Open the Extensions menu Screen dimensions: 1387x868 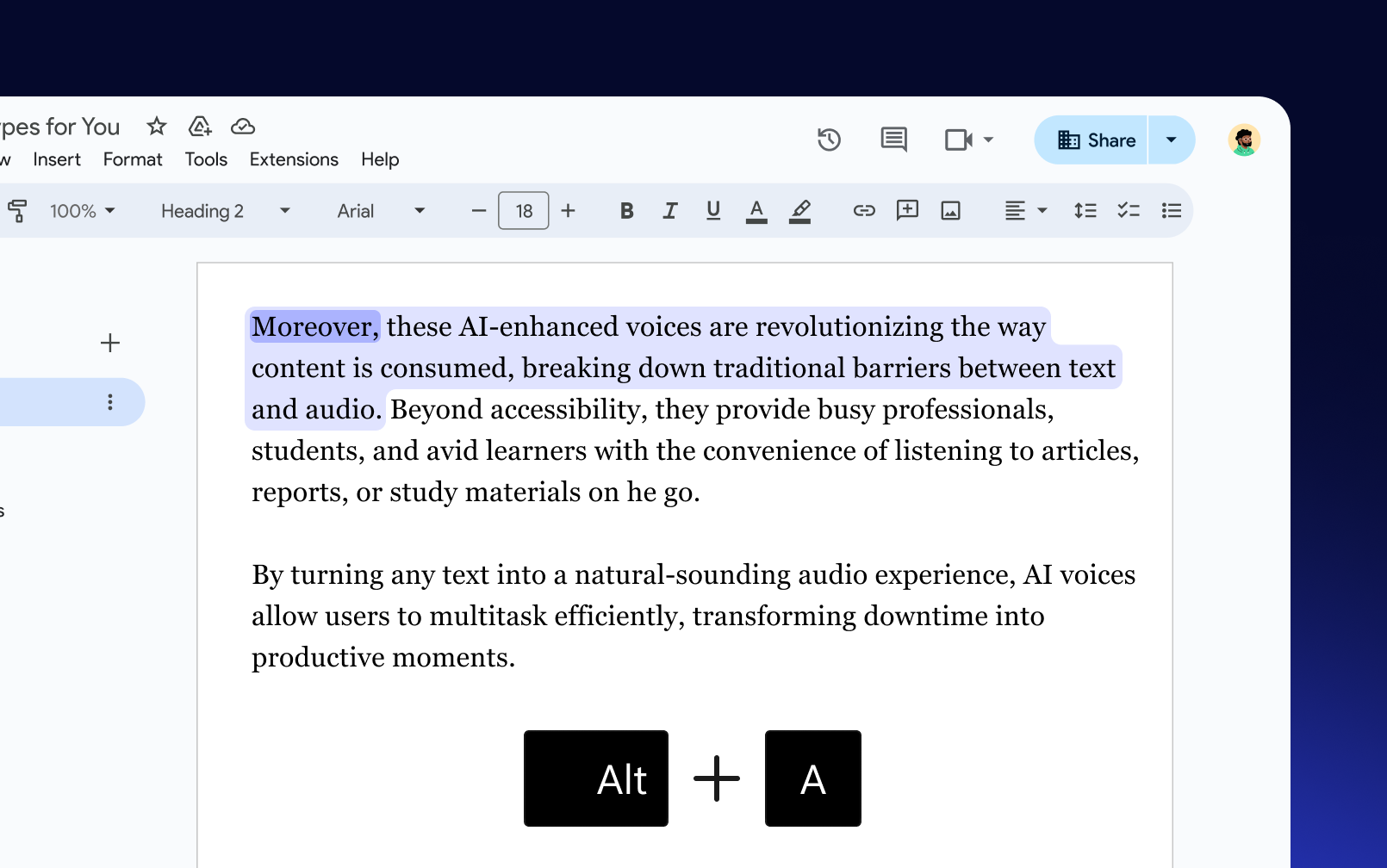pyautogui.click(x=294, y=159)
